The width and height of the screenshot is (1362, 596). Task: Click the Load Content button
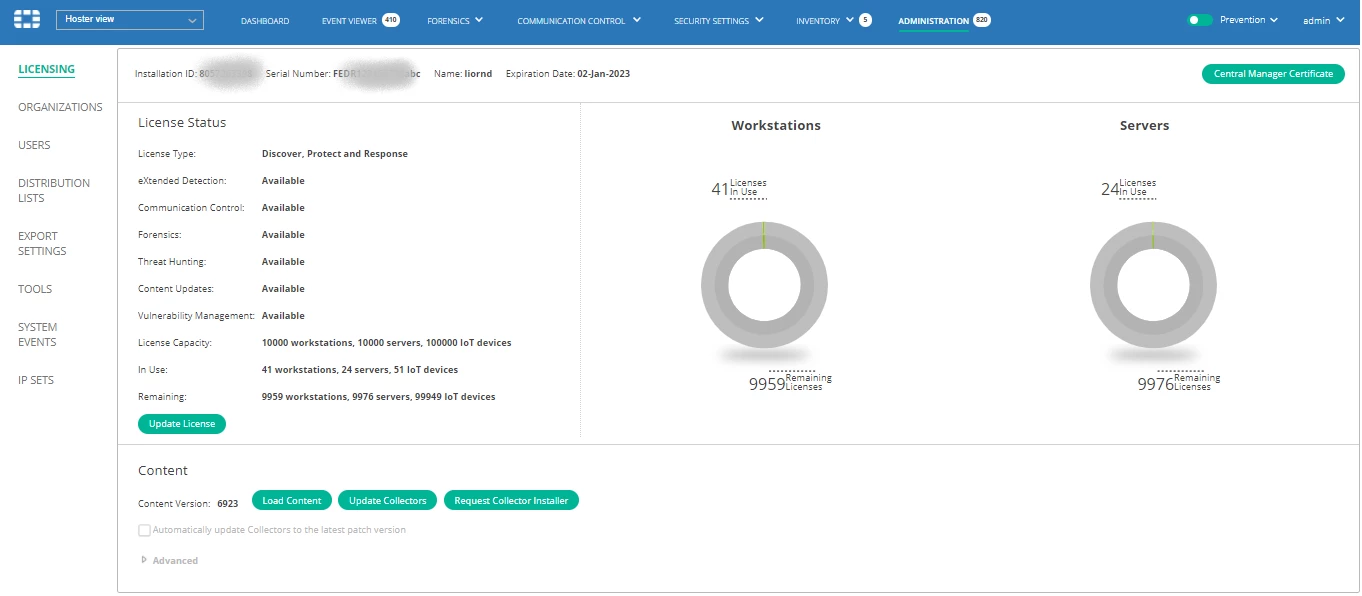point(292,501)
